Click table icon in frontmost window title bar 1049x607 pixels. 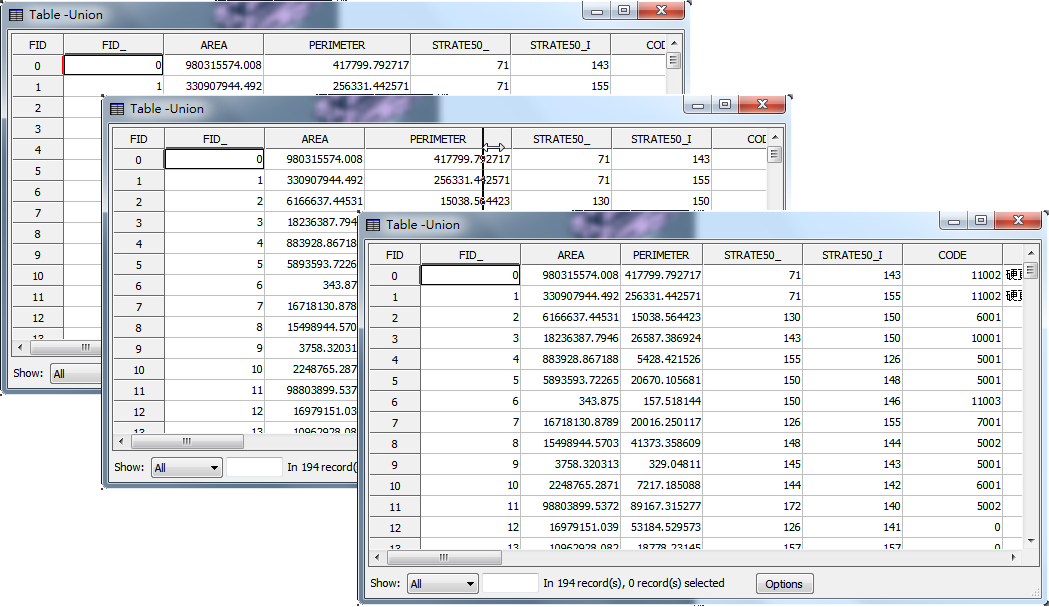pos(373,225)
